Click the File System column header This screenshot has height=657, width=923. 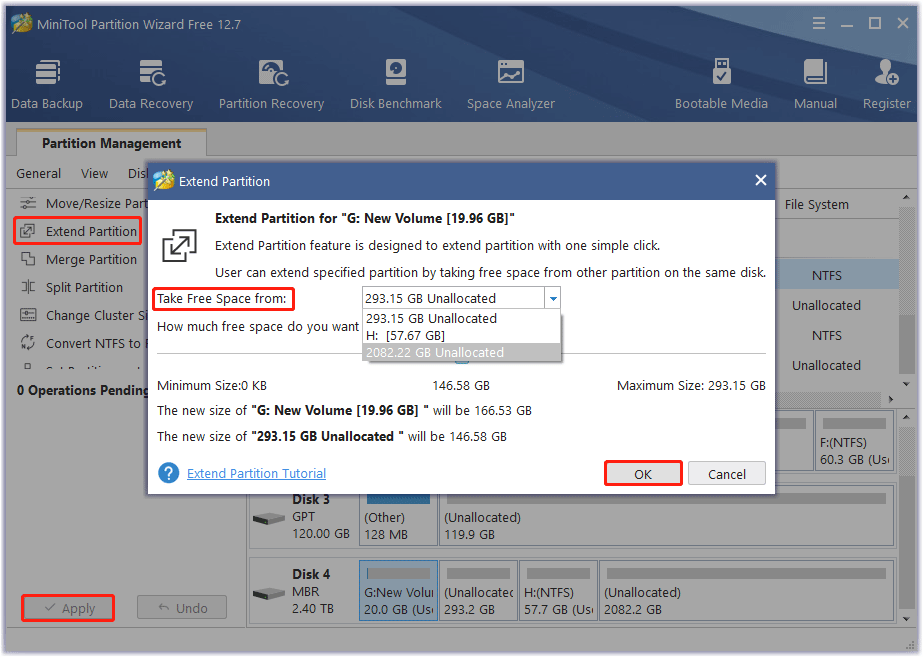816,204
